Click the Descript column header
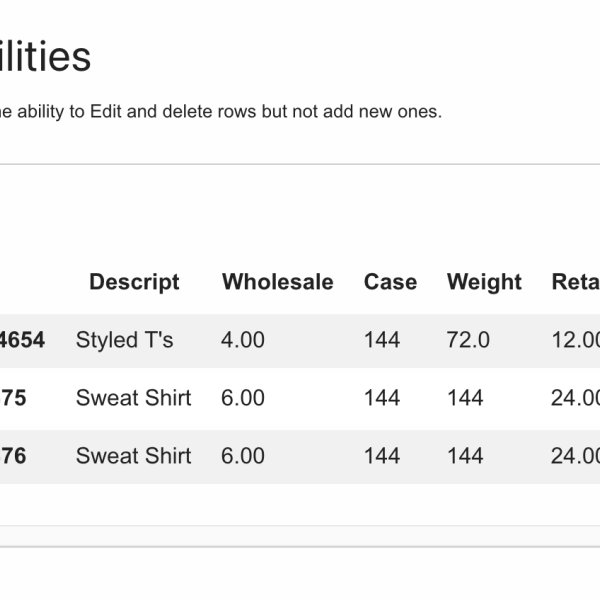Viewport: 600px width, 600px height. [134, 282]
